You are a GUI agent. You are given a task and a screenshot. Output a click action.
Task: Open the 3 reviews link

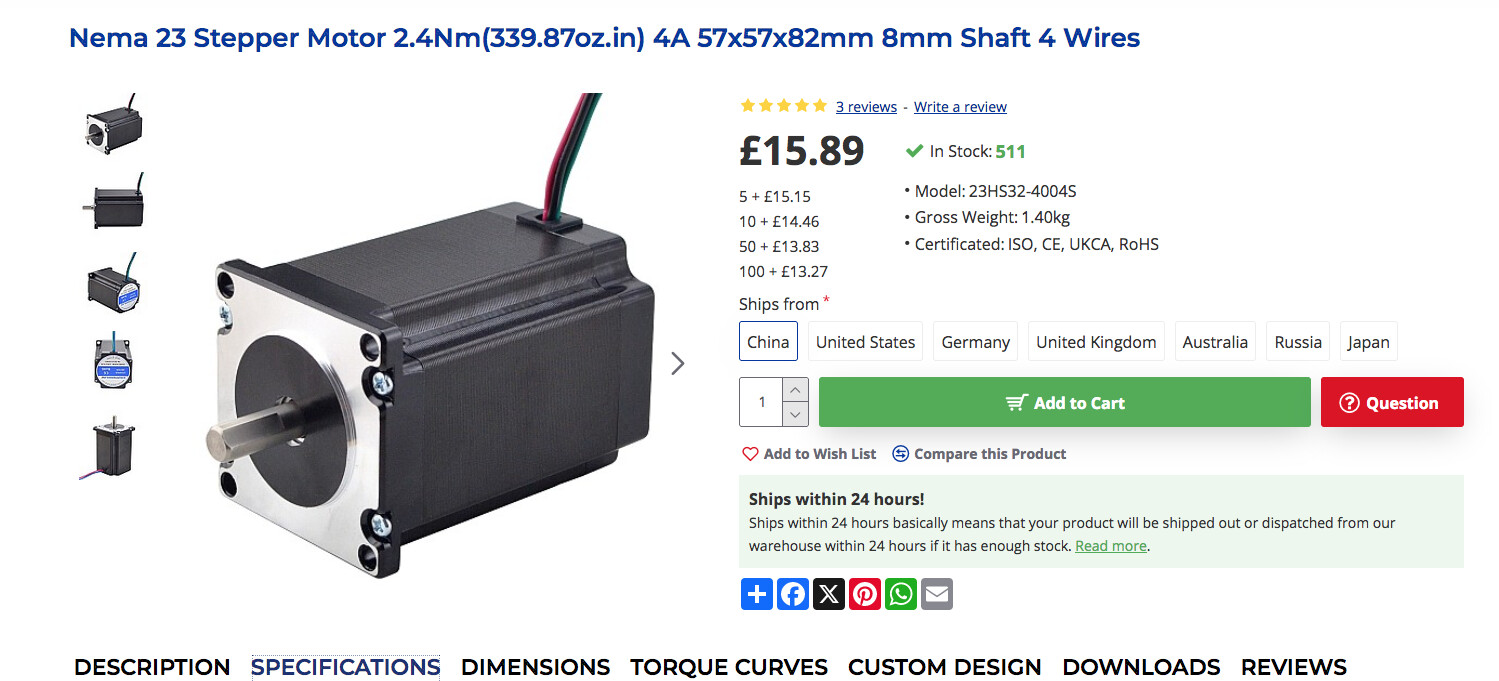click(x=866, y=107)
